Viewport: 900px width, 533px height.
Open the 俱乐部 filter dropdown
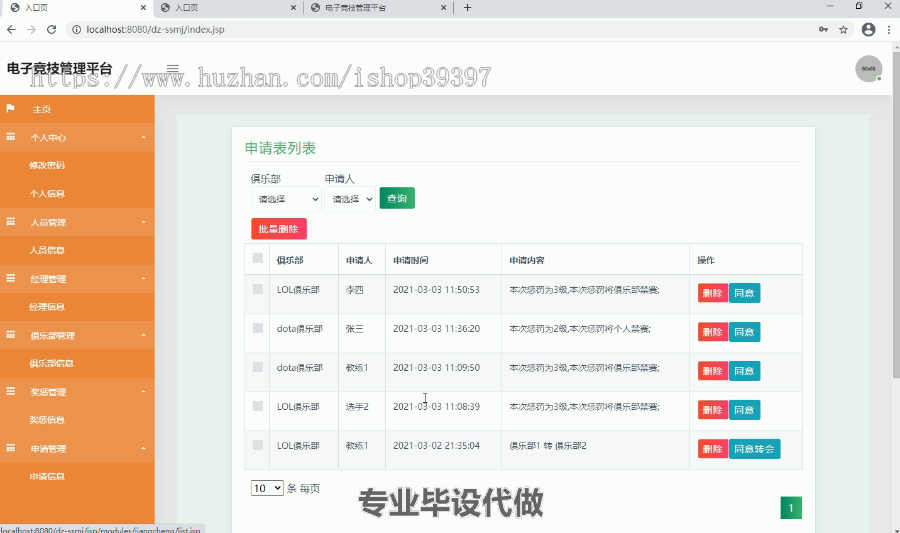pyautogui.click(x=286, y=199)
